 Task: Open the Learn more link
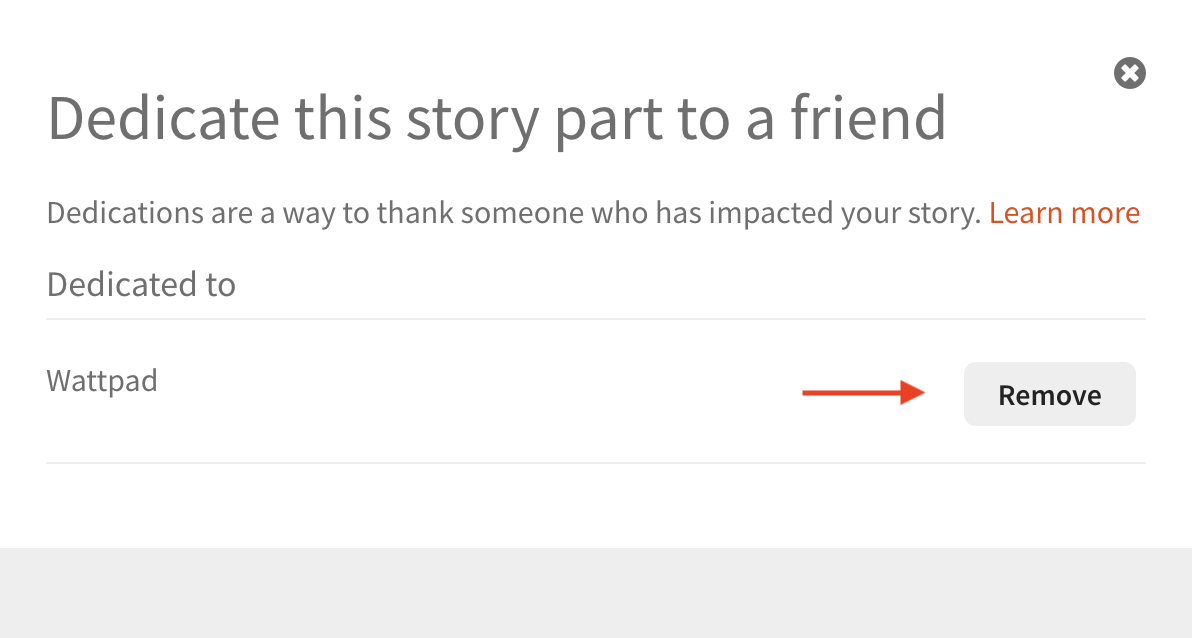[x=1064, y=213]
